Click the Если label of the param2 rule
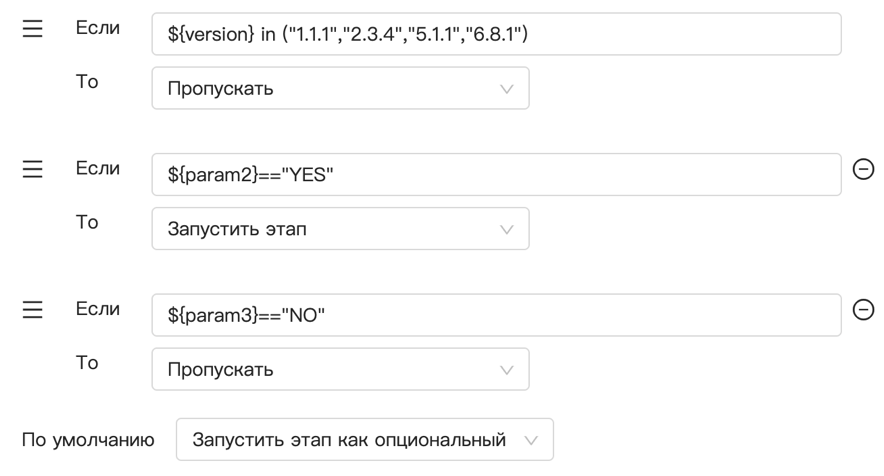 point(98,169)
